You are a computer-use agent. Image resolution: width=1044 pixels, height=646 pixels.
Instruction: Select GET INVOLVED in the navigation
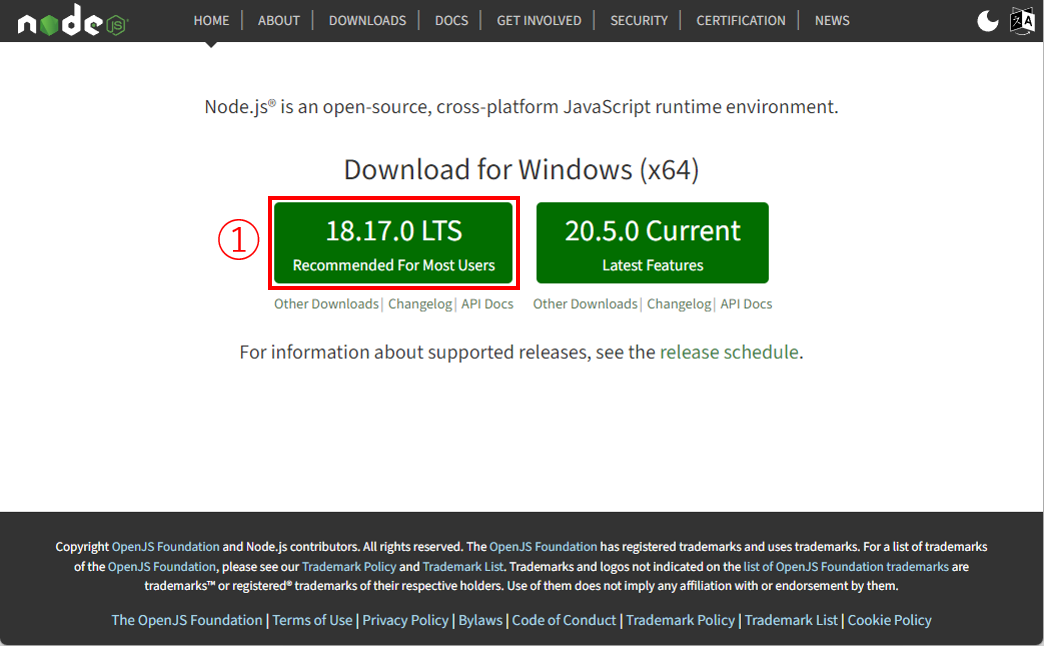coord(538,20)
